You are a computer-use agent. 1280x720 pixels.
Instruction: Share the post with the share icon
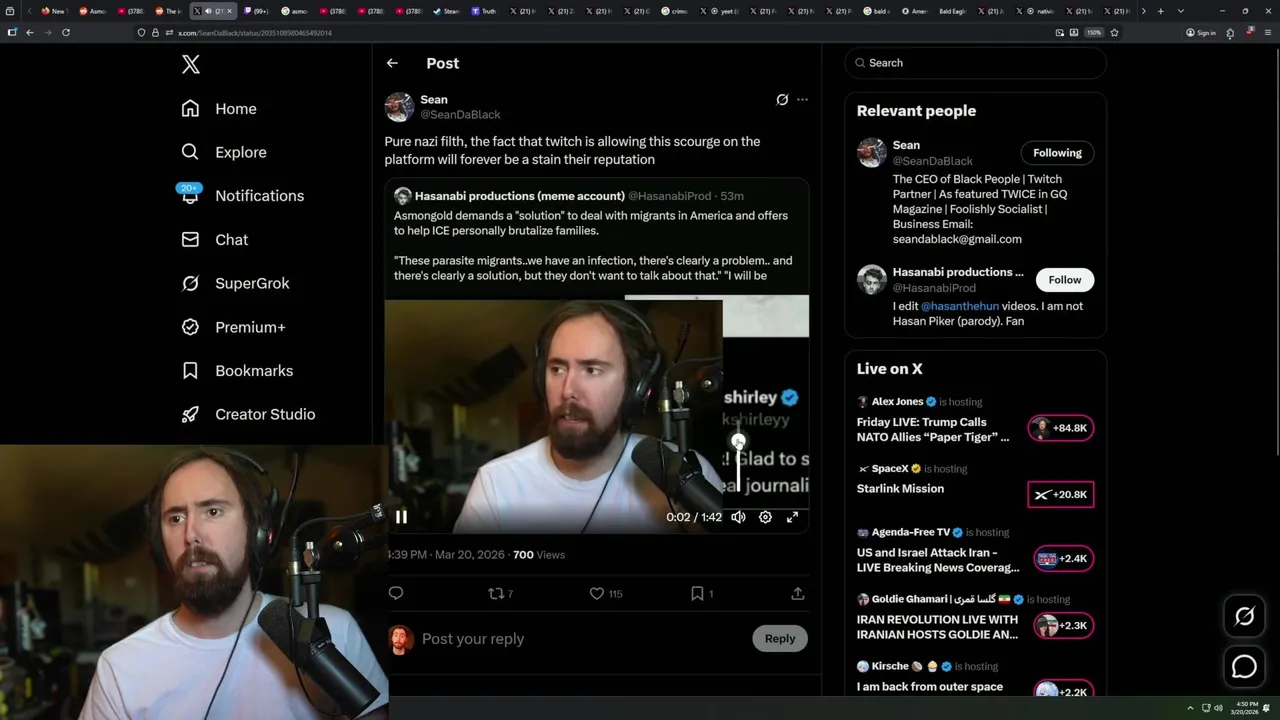tap(798, 593)
